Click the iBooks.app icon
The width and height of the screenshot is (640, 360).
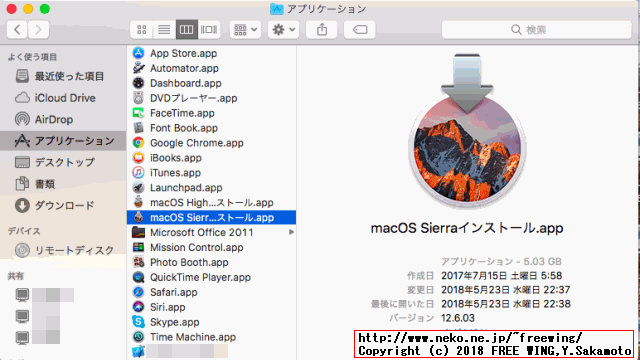coord(138,158)
